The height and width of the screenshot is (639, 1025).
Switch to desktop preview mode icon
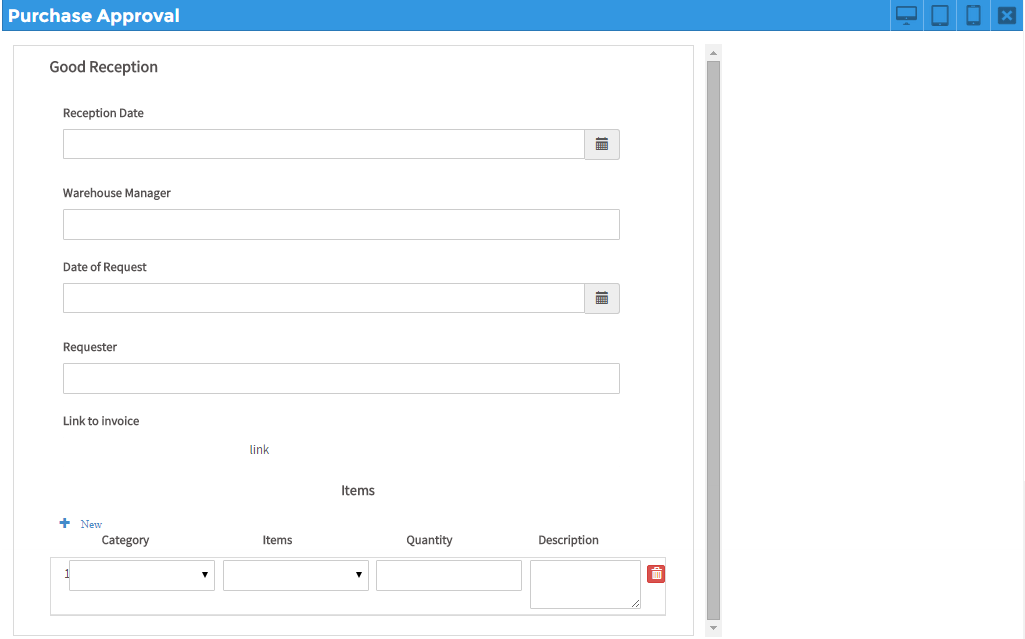[906, 15]
